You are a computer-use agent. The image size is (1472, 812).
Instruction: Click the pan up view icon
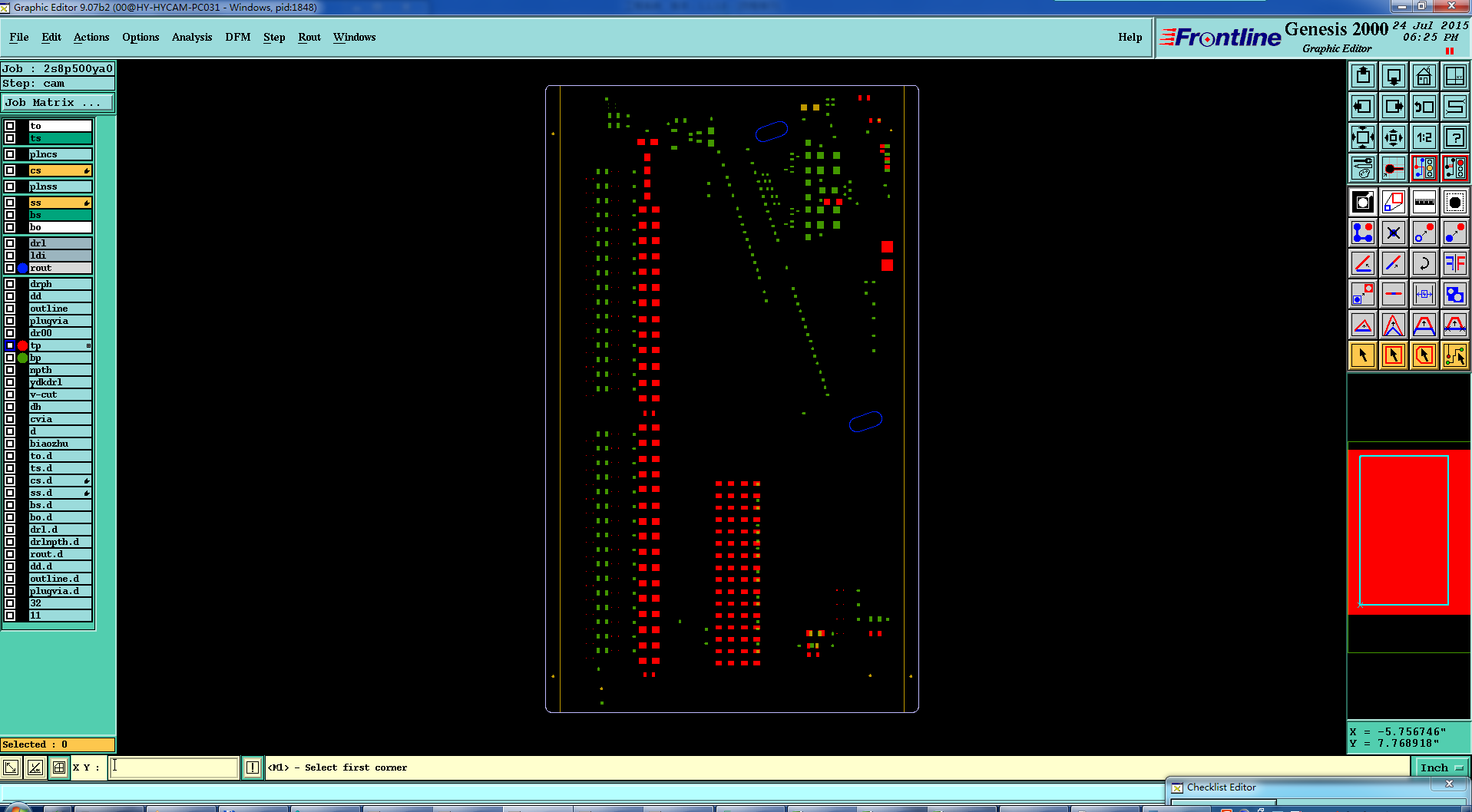[x=1363, y=76]
